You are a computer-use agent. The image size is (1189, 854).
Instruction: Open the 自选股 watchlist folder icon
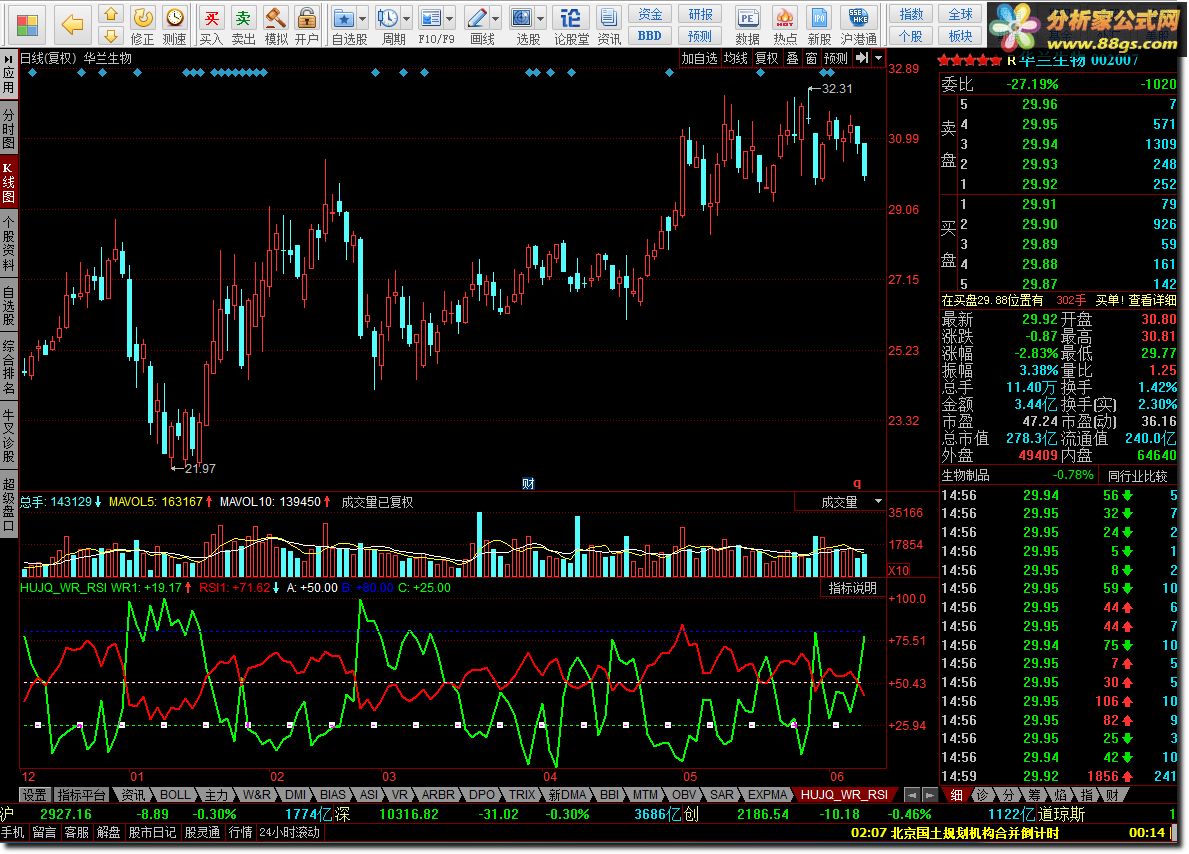point(344,17)
